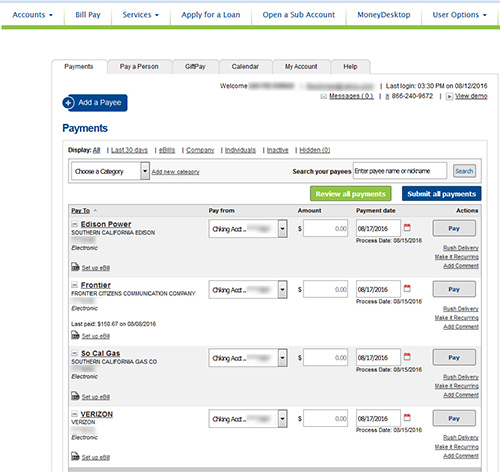Click eBill icon under Edison Power
Screen dimensions: 500x474
pyautogui.click(x=75, y=267)
